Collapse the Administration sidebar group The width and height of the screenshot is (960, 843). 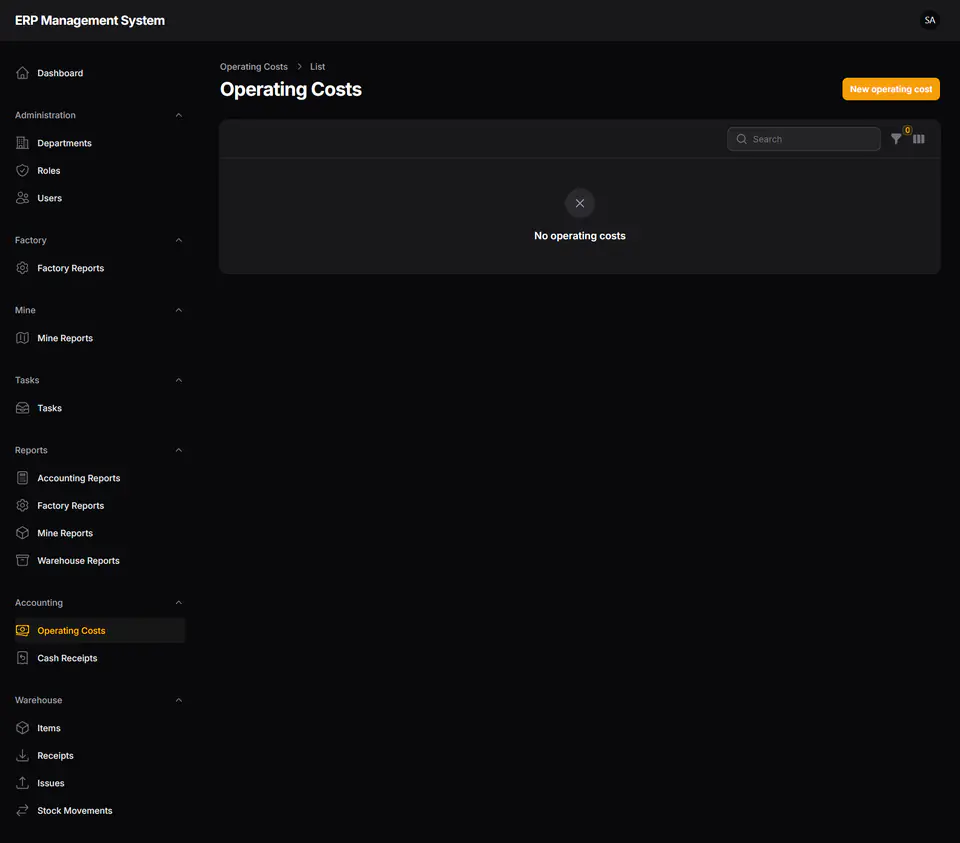tap(179, 115)
